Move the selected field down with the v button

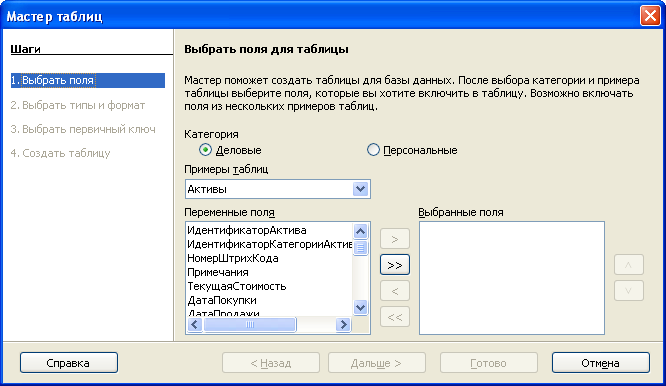click(x=629, y=291)
